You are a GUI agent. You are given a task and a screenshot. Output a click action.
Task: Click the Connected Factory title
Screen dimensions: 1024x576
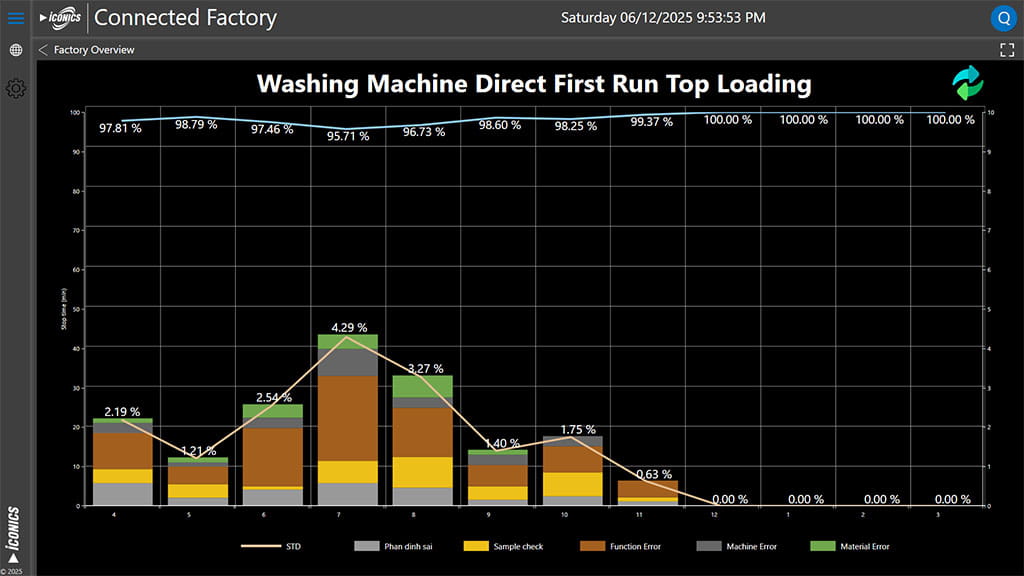click(185, 18)
